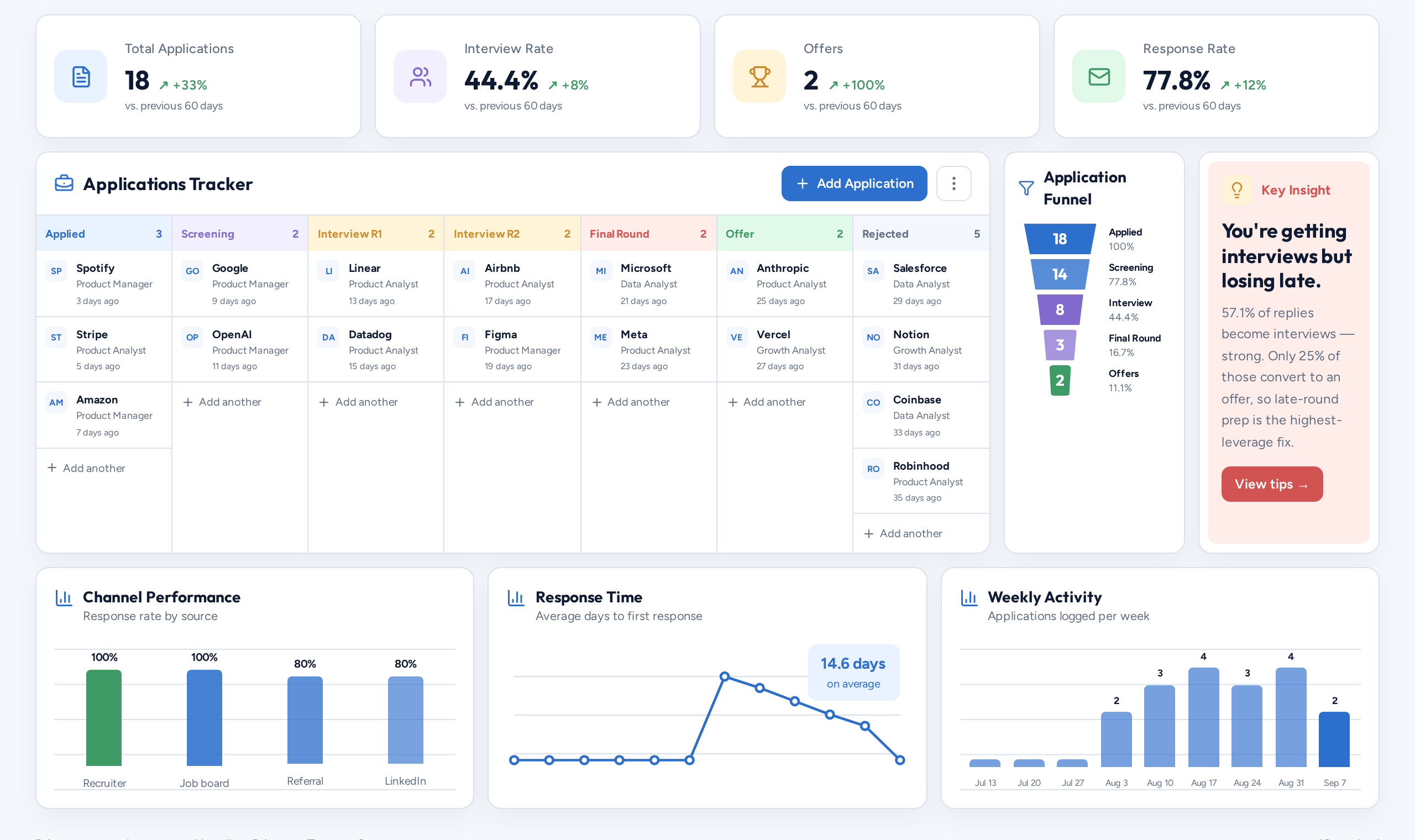The height and width of the screenshot is (840, 1415).
Task: Select the Final Round column header
Action: click(649, 234)
